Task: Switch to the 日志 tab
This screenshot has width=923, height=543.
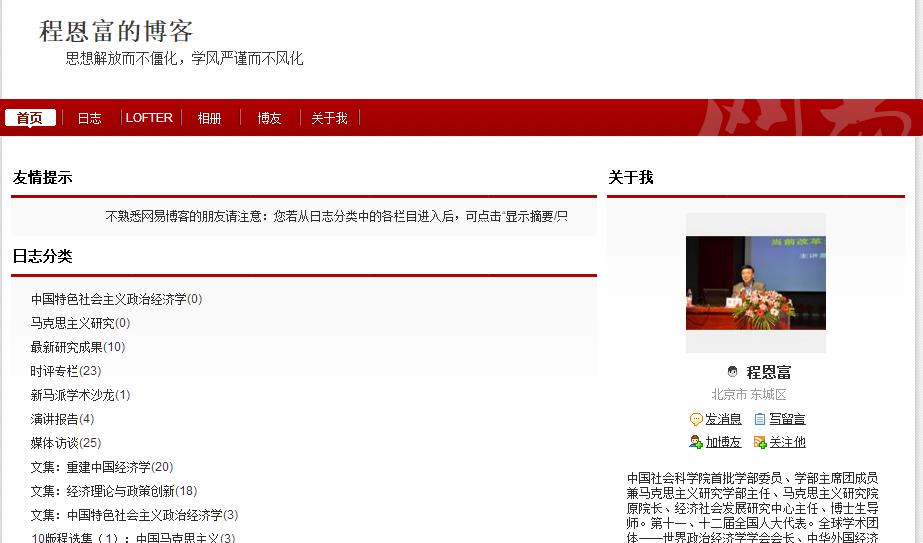Action: coord(89,118)
